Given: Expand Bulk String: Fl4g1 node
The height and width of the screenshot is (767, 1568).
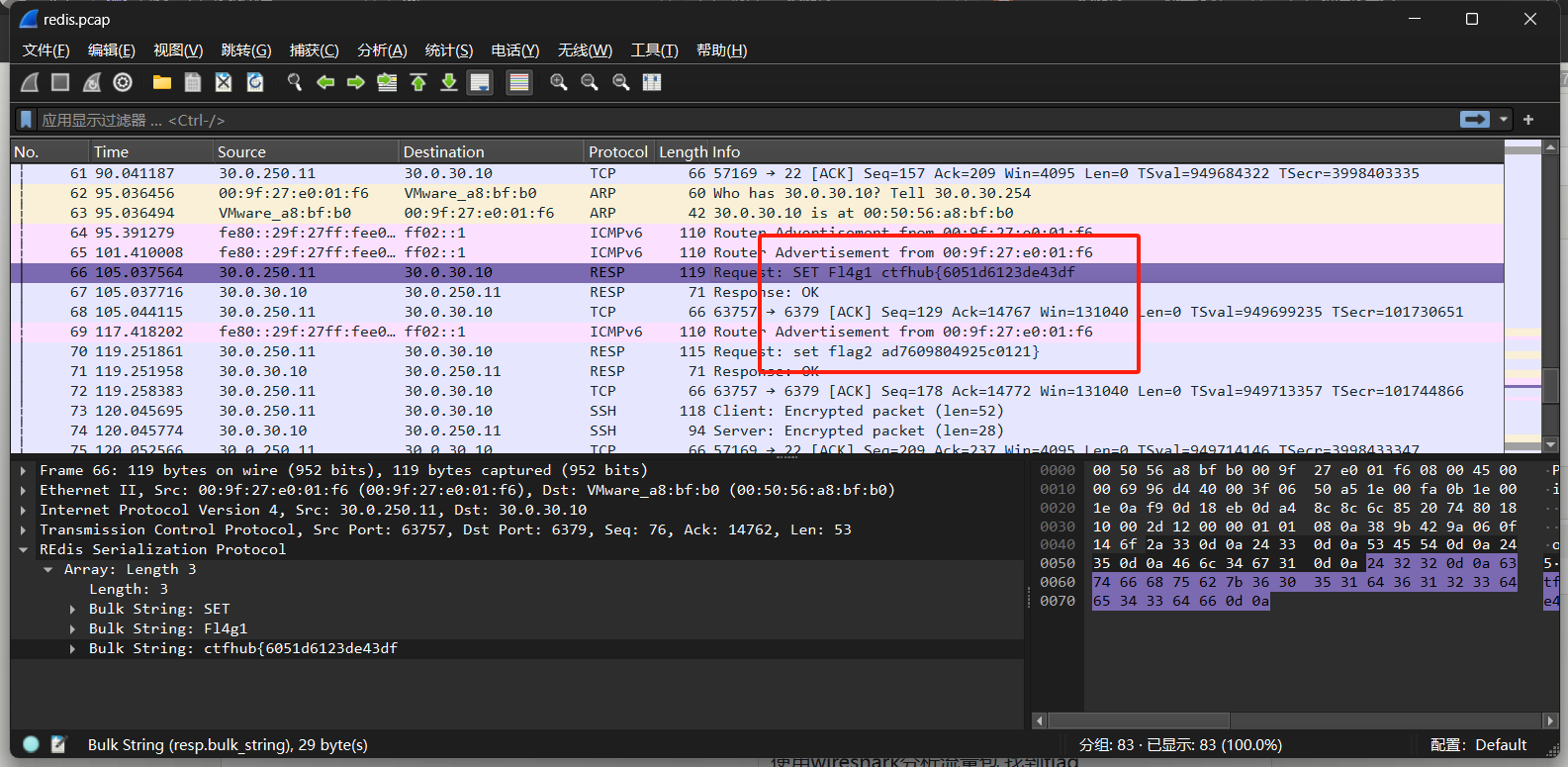Looking at the screenshot, I should 72,628.
